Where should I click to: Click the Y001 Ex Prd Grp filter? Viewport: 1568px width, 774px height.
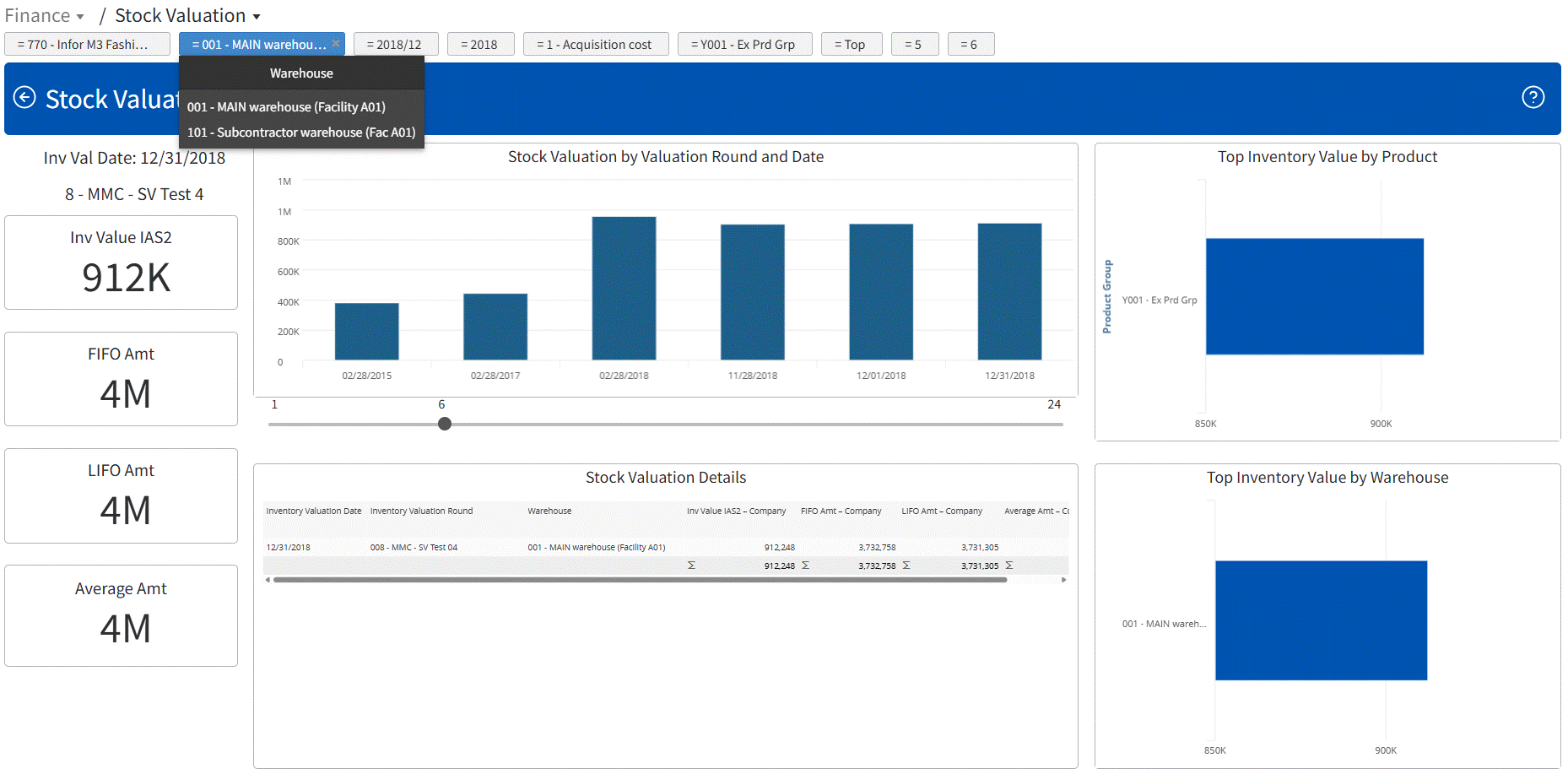click(743, 44)
